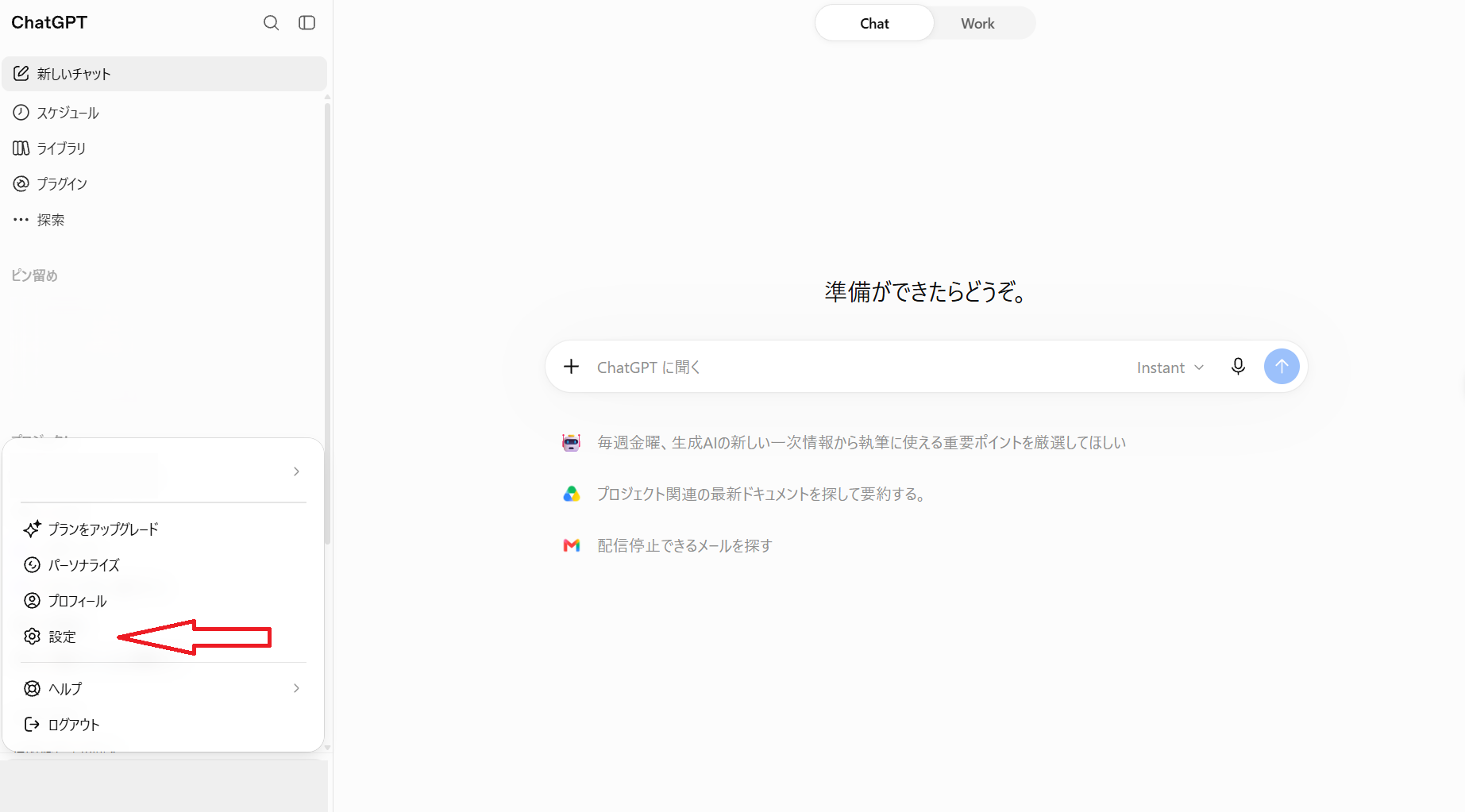Click the clock icon next to スケジュール
The image size is (1465, 812).
tap(21, 113)
